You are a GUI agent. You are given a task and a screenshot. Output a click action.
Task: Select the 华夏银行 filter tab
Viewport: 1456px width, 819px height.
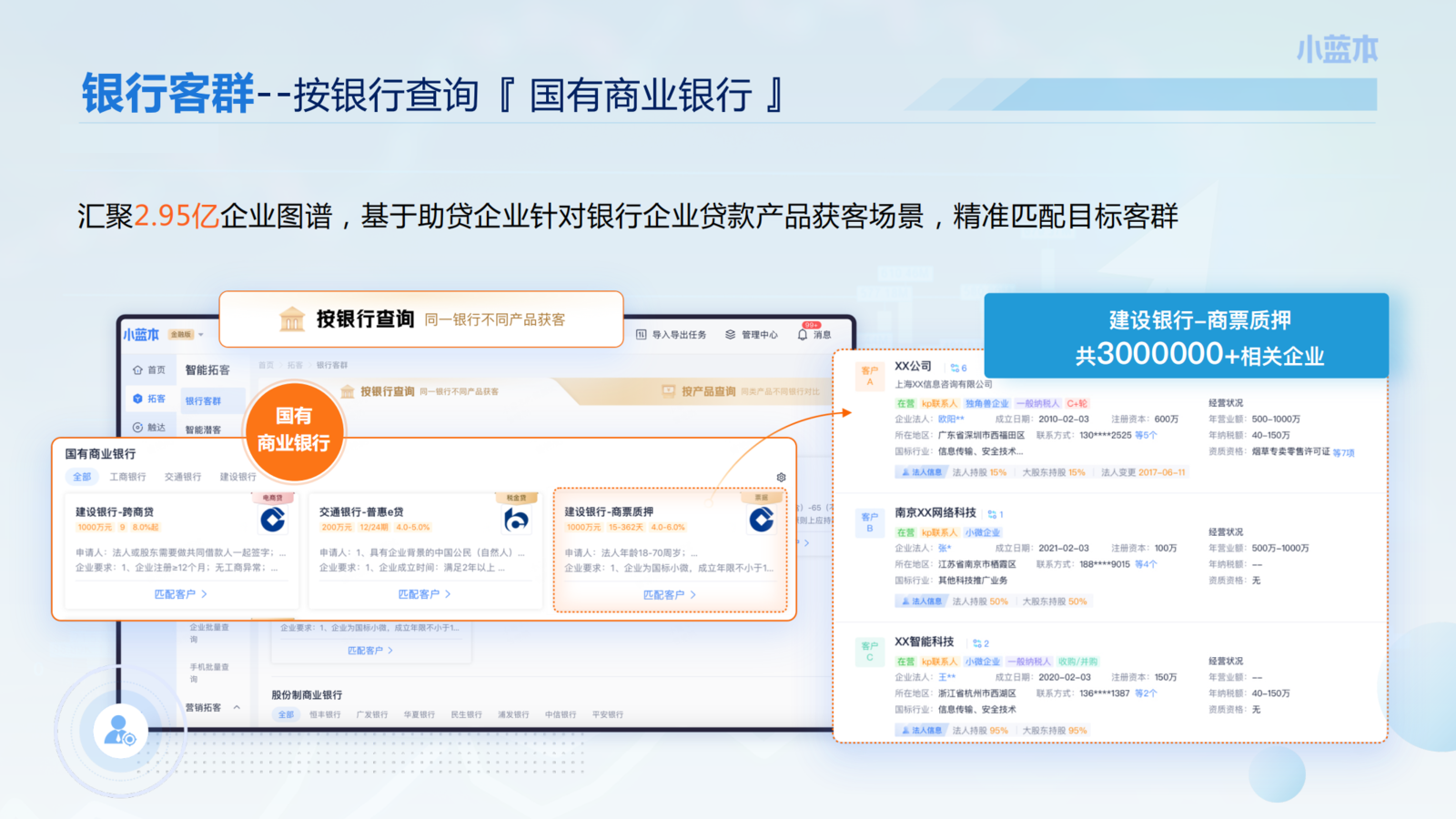coord(419,714)
